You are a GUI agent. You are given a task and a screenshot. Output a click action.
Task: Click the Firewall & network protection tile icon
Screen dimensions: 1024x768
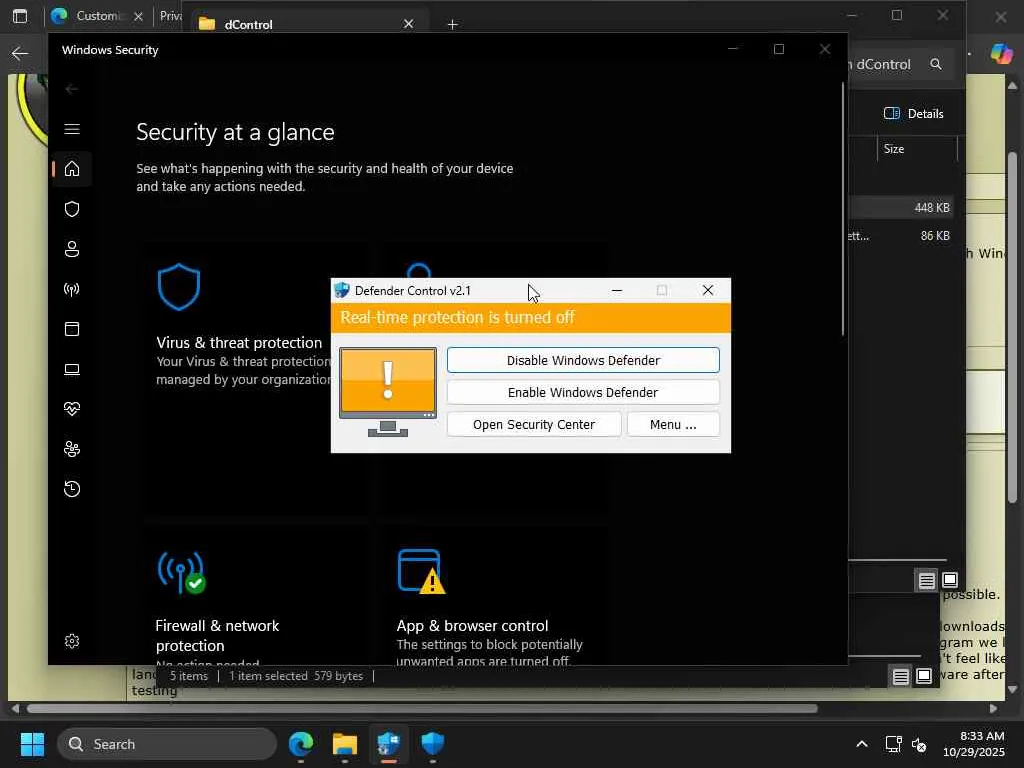coord(182,573)
